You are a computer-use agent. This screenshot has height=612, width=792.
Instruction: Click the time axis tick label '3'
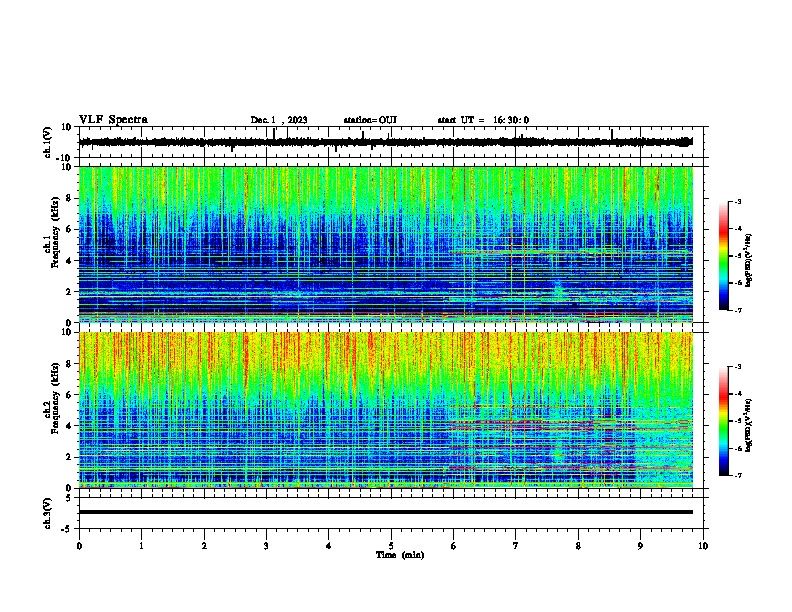pos(266,546)
